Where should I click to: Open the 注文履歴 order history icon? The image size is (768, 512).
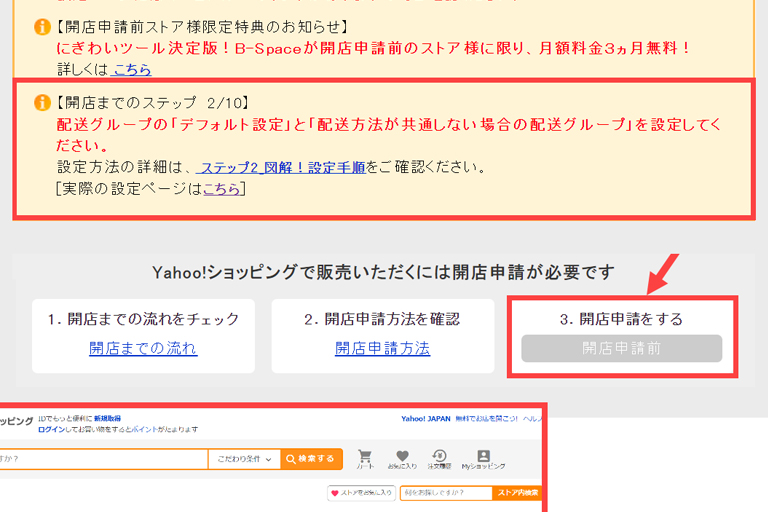[x=439, y=460]
